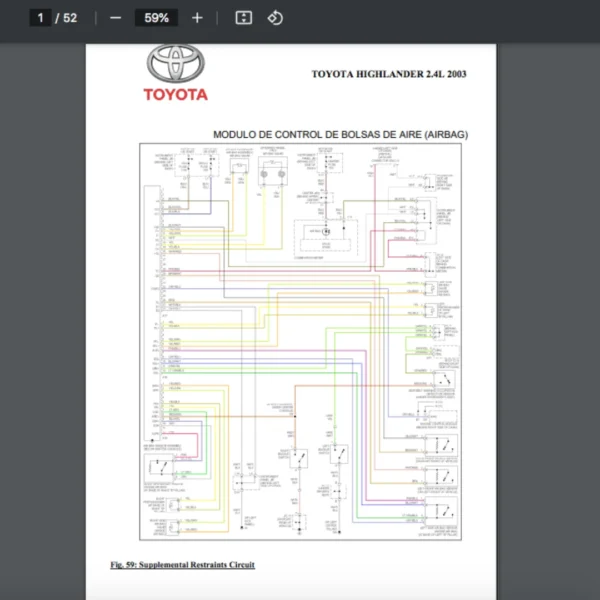Click the TOYOTA HIGHLANDER 2.4L 2003 heading

388,74
